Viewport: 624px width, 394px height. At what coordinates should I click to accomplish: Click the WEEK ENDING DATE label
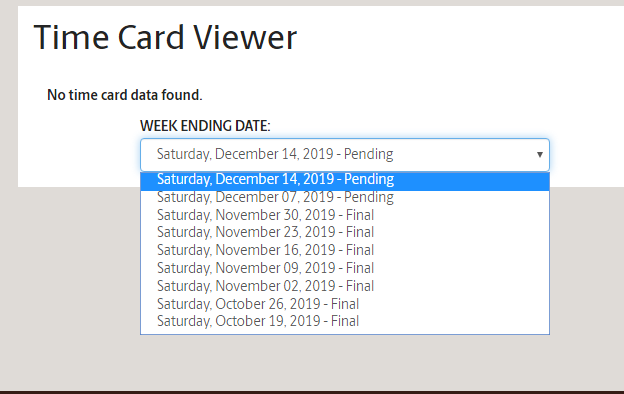205,126
